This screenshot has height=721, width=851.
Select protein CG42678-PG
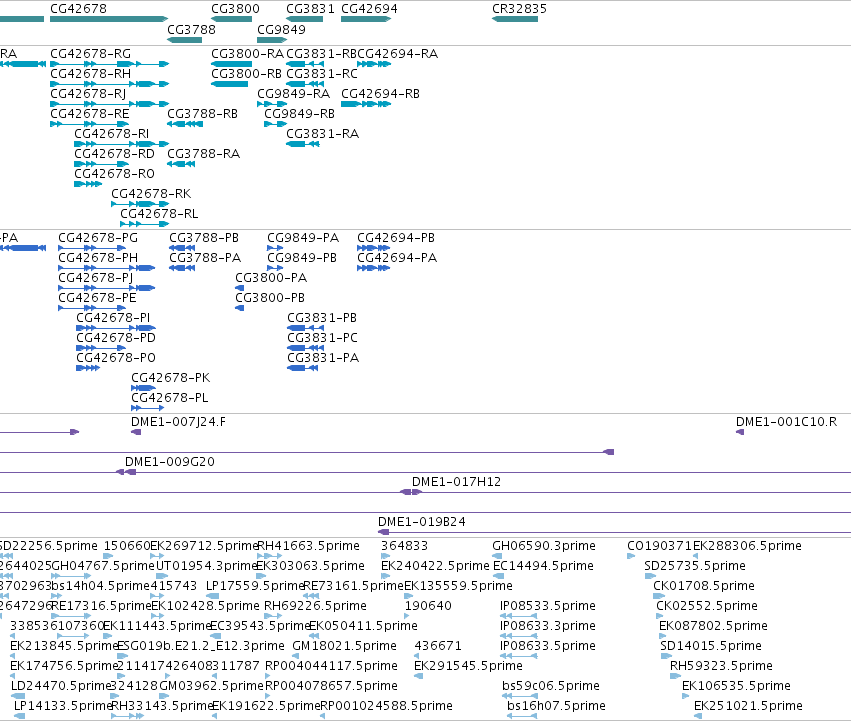(x=92, y=248)
